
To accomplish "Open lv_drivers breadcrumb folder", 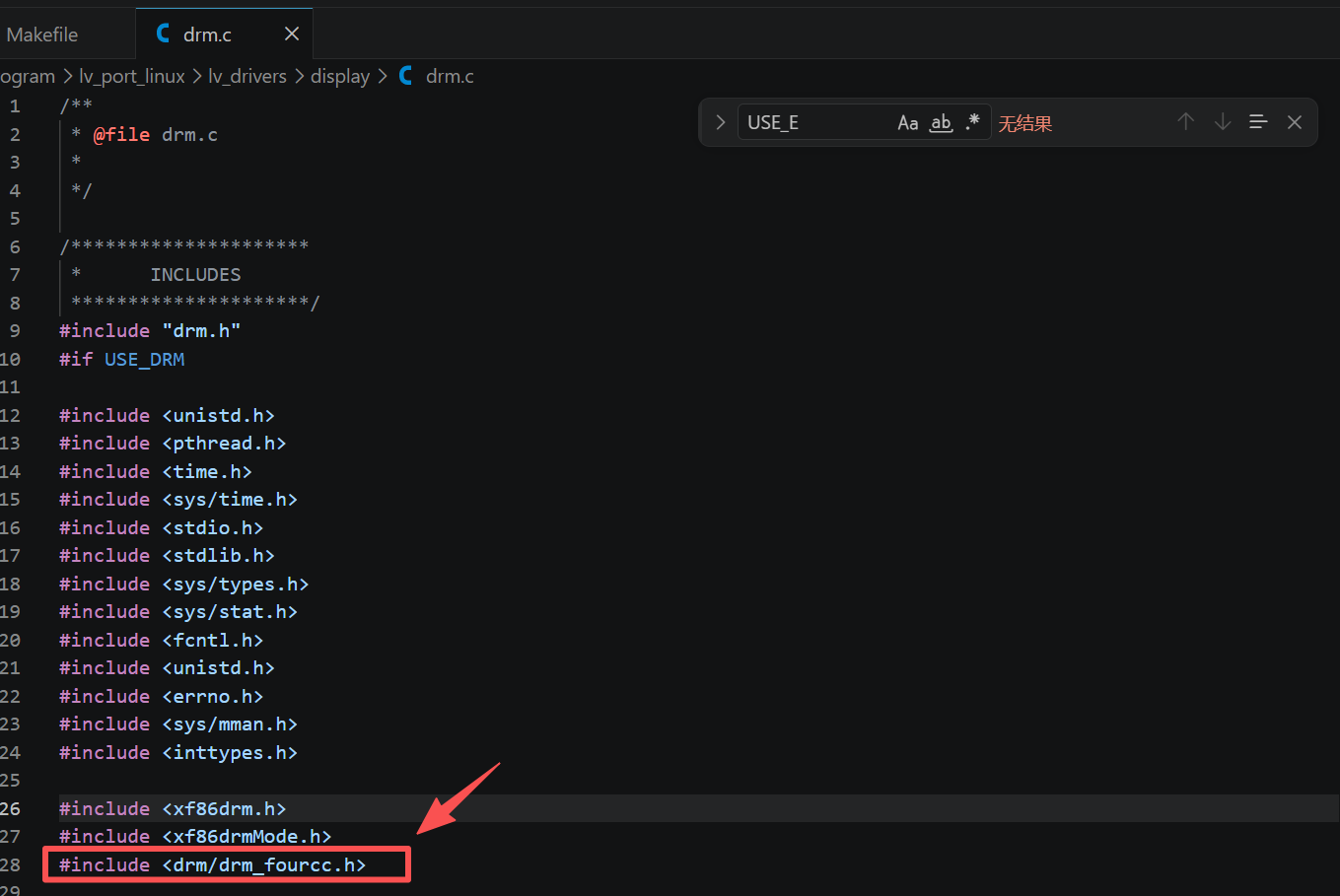I will click(x=247, y=76).
